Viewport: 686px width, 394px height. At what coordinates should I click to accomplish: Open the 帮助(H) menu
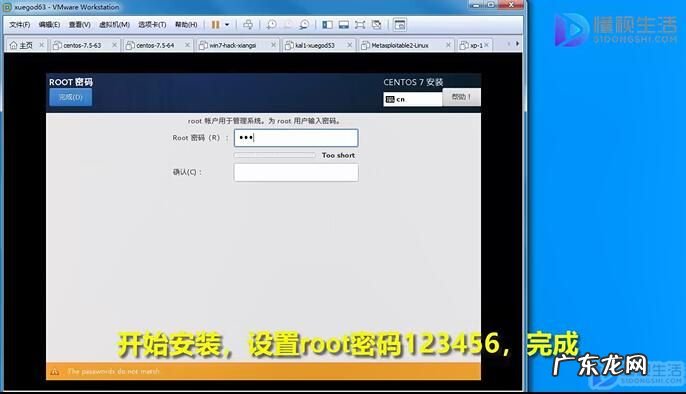click(186, 25)
